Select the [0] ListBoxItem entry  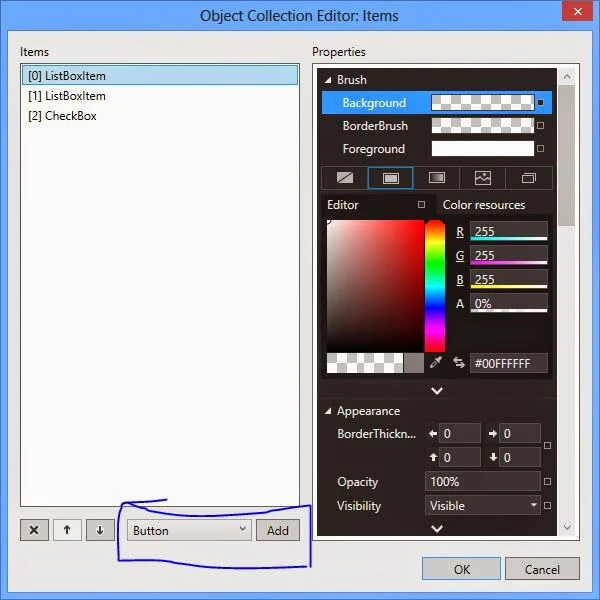160,75
